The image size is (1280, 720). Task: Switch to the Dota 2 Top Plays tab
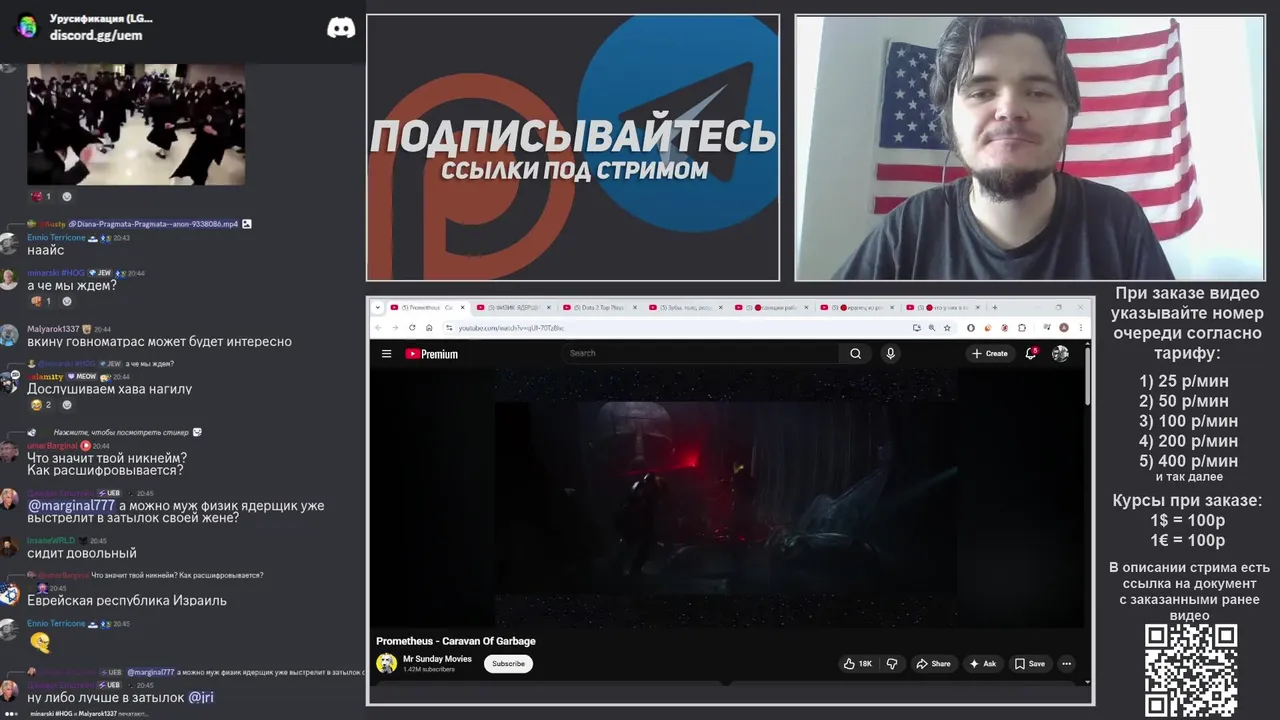point(599,307)
